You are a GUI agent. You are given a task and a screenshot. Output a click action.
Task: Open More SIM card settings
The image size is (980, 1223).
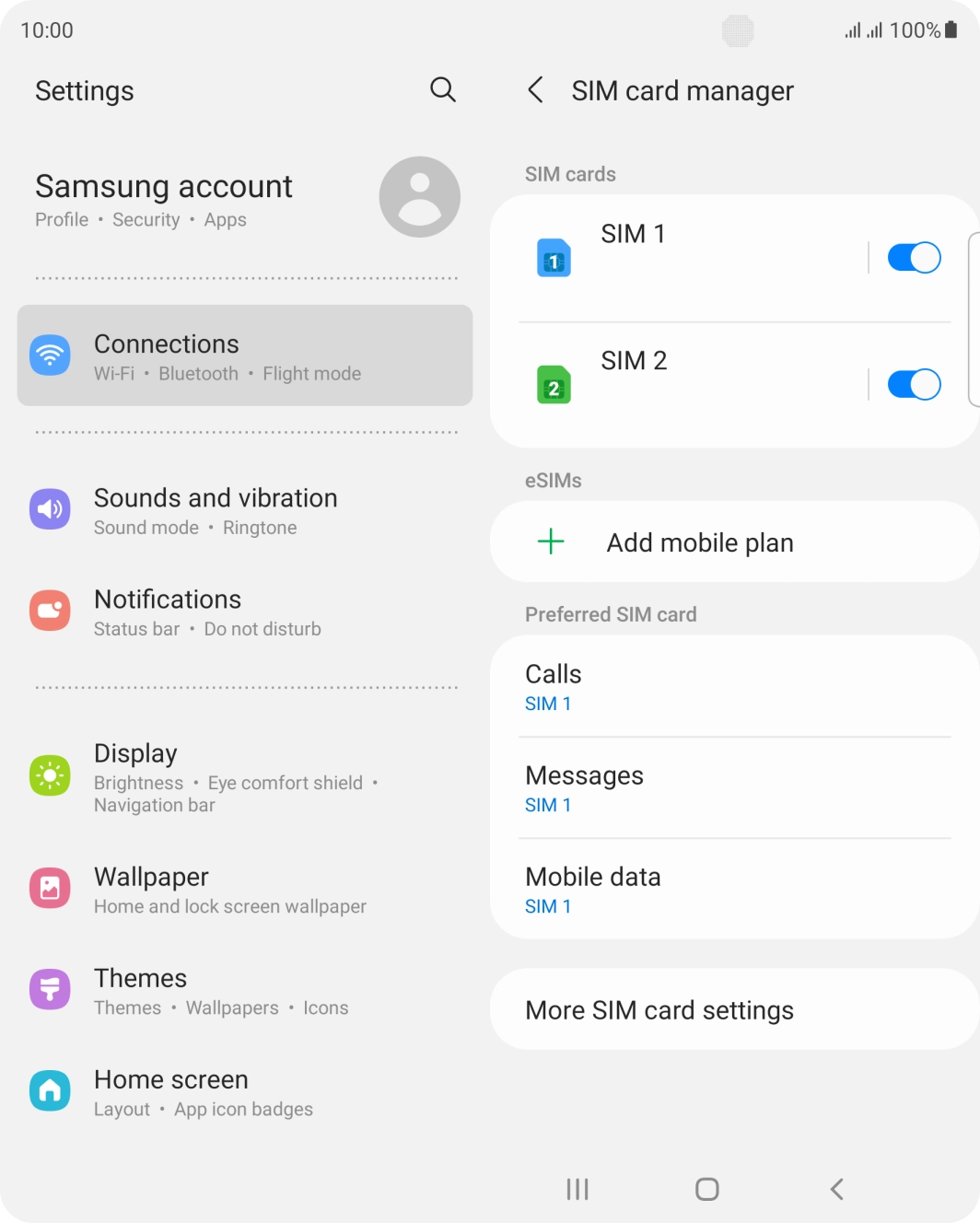(735, 1009)
